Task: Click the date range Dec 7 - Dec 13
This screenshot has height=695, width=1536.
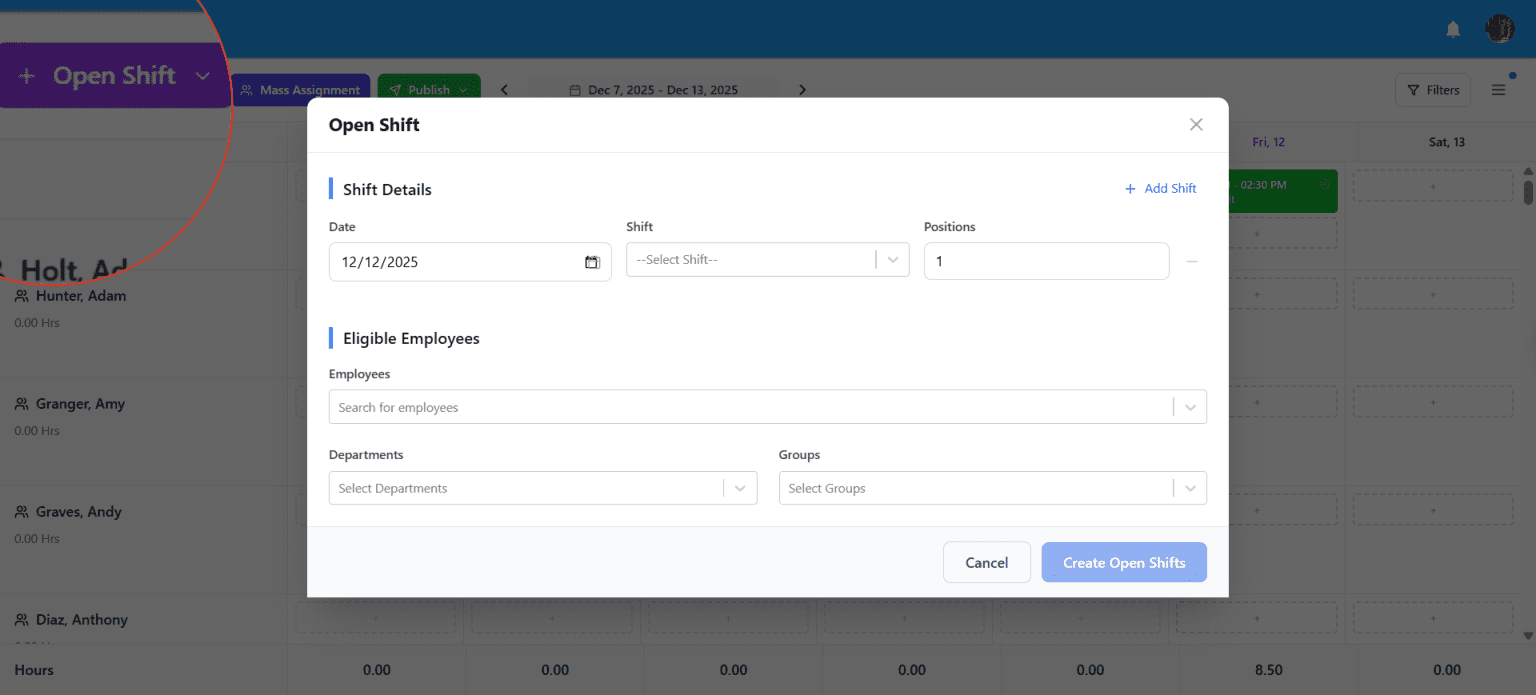Action: coord(654,90)
